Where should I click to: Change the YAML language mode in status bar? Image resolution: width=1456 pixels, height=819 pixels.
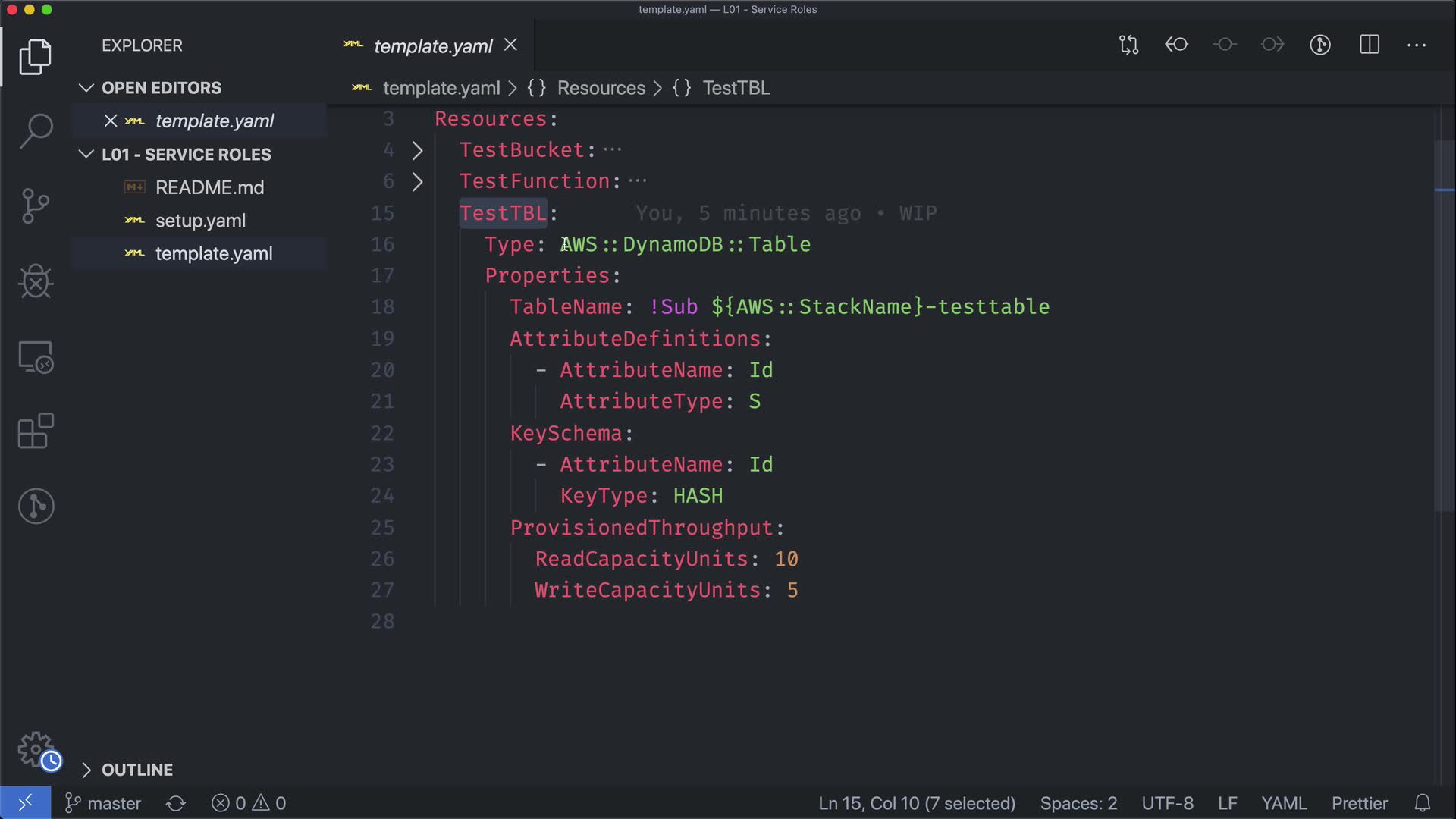pos(1283,803)
